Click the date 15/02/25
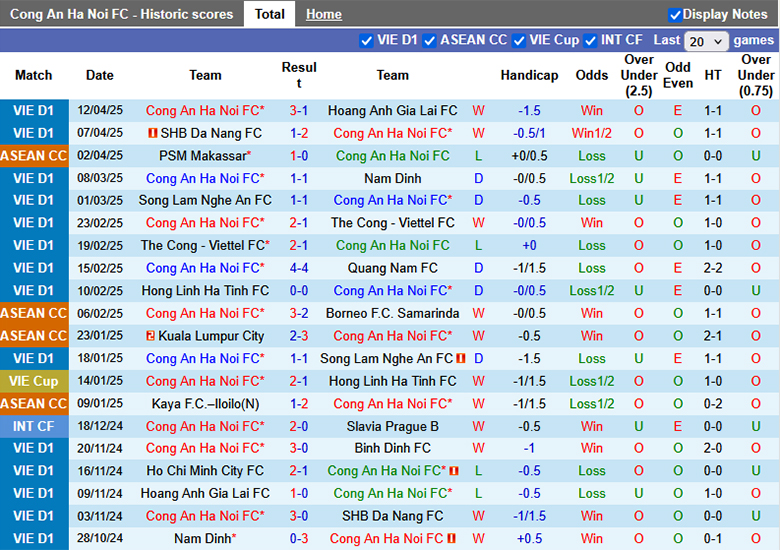 (100, 268)
